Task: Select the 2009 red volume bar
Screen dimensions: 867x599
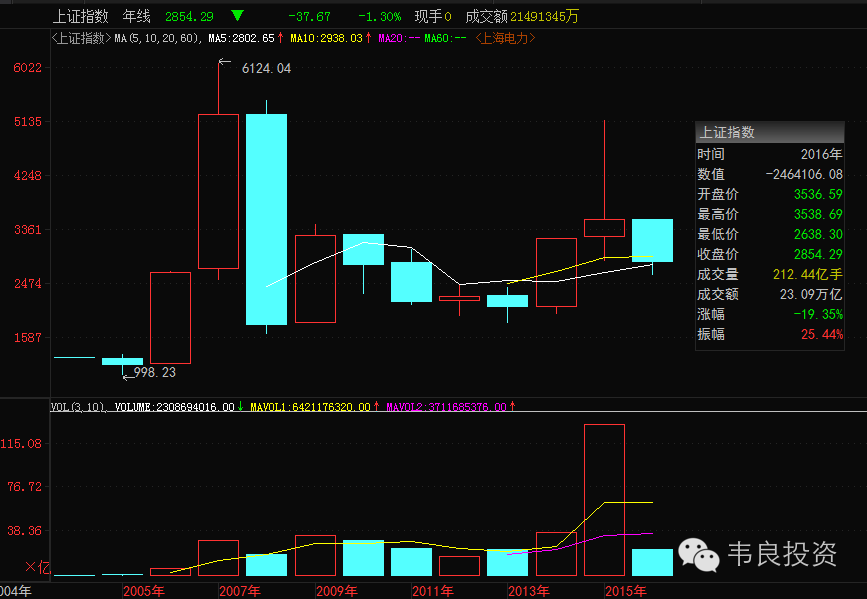Action: (315, 555)
